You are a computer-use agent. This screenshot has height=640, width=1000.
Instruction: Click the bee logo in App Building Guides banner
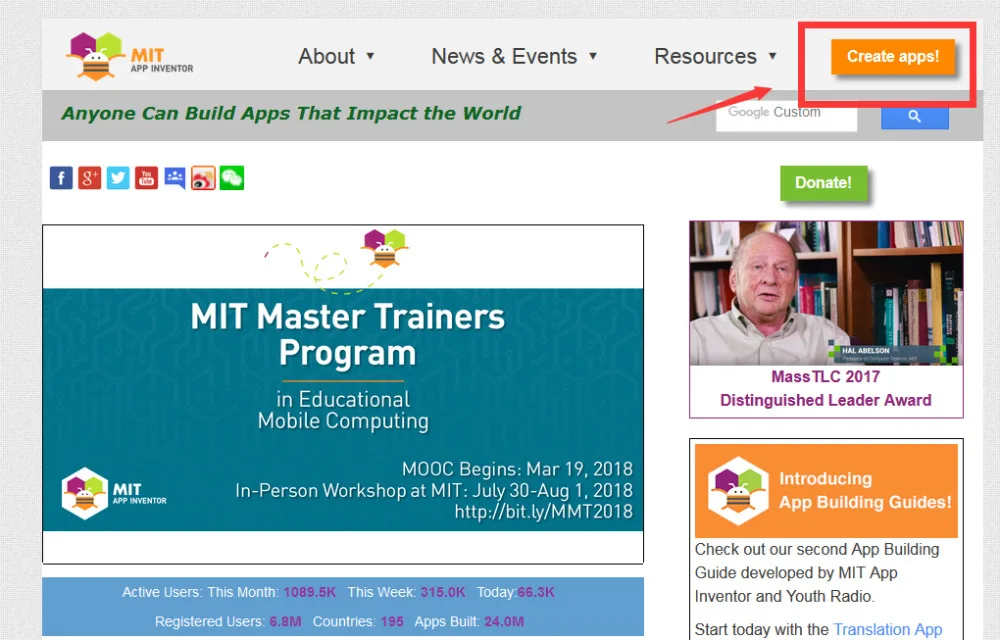tap(738, 491)
